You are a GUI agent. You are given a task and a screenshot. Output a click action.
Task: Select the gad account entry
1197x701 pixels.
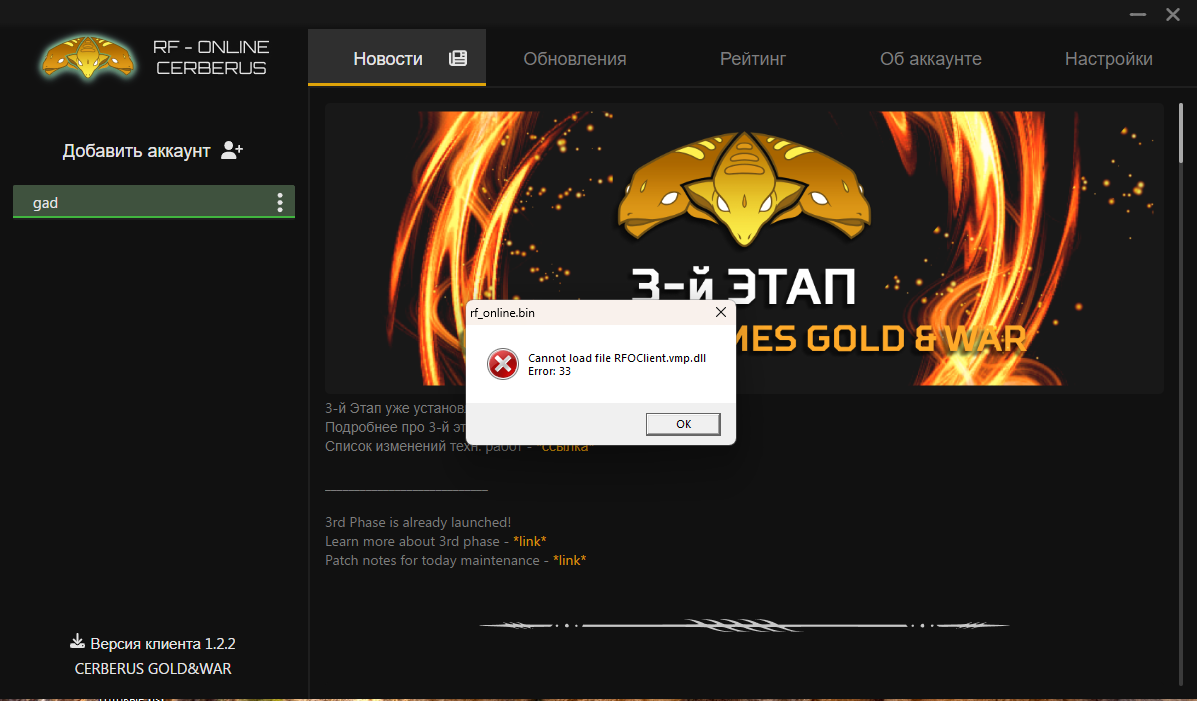pos(153,202)
